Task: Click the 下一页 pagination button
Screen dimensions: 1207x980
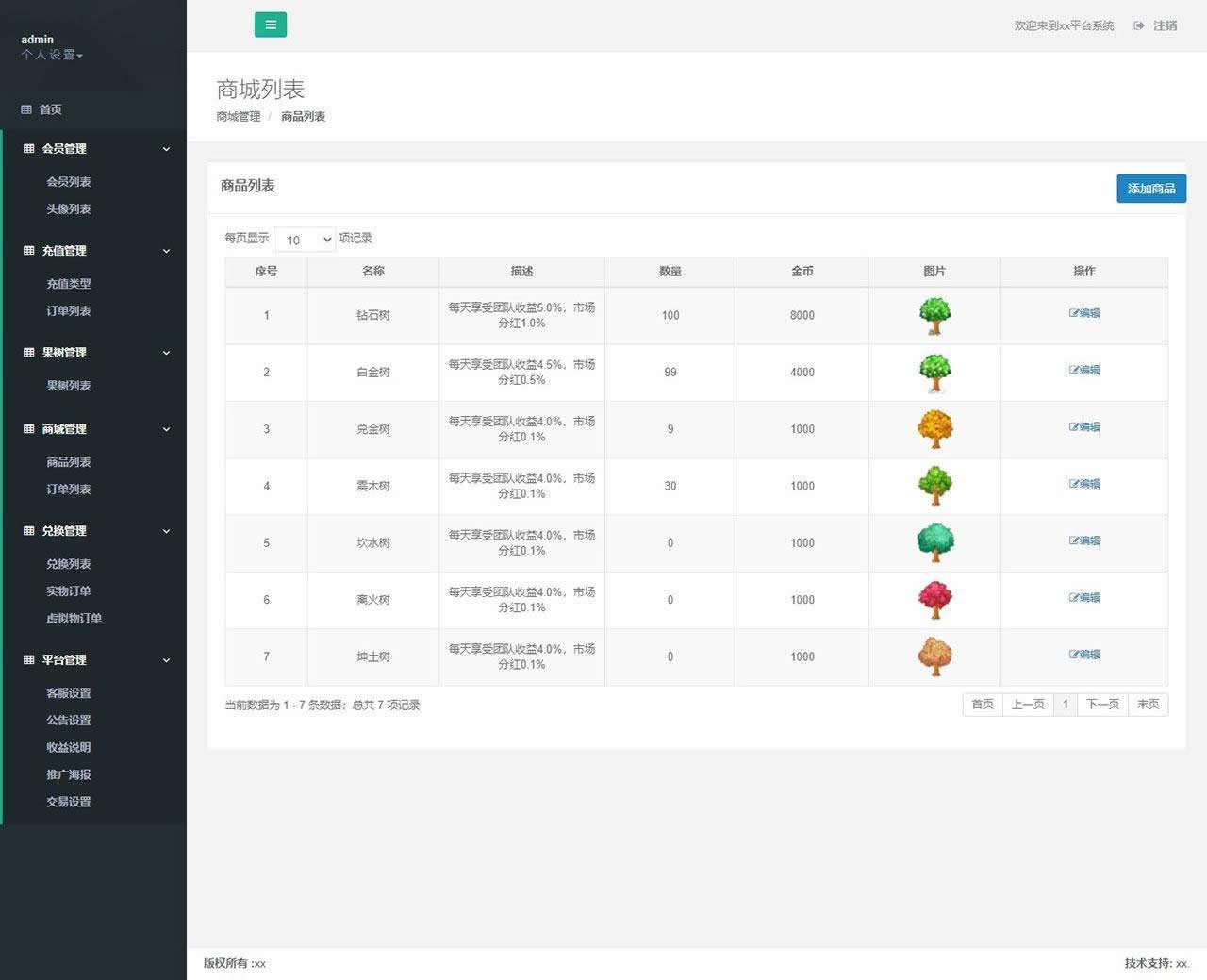Action: click(1101, 705)
